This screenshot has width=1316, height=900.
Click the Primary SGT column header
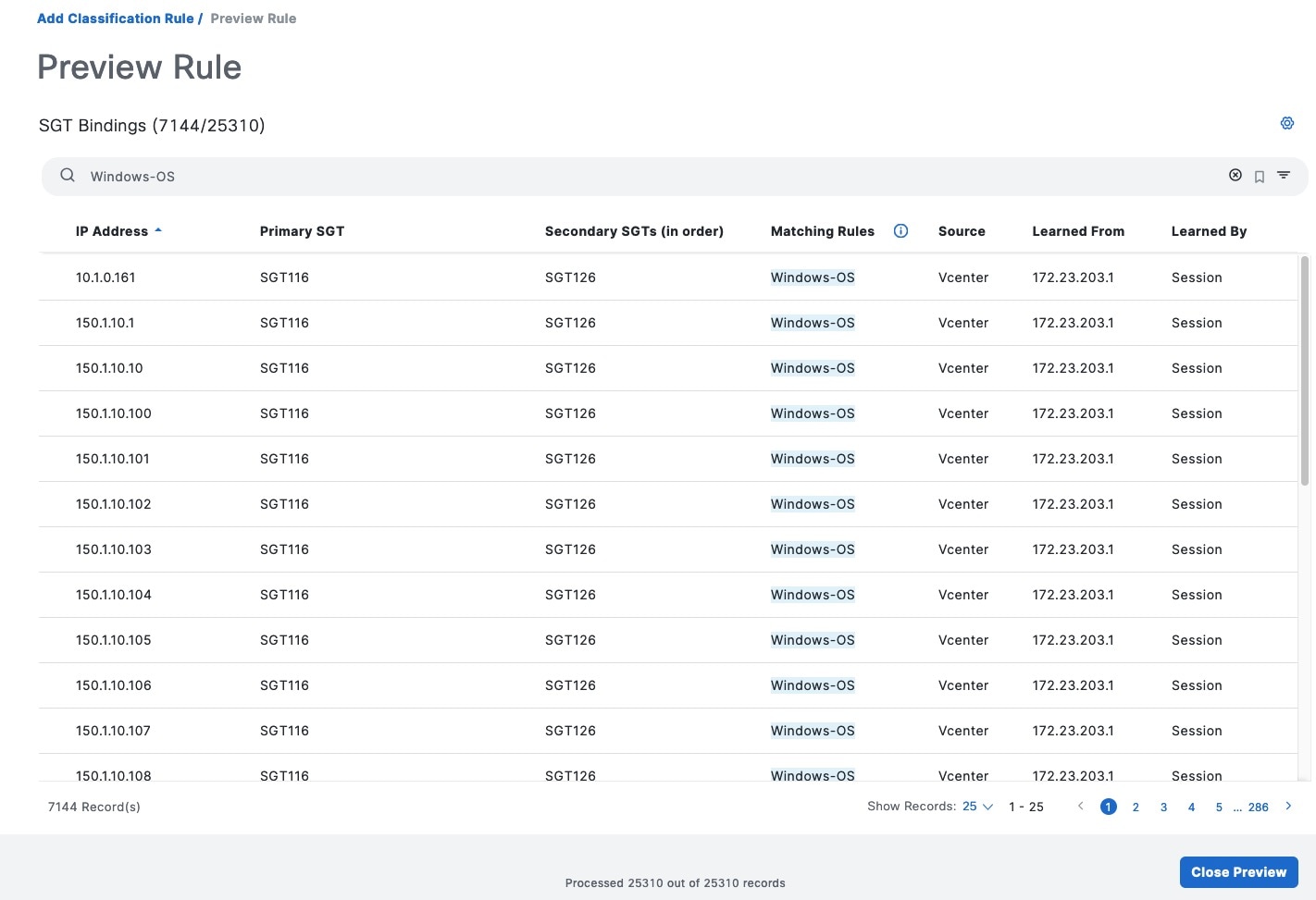click(302, 231)
